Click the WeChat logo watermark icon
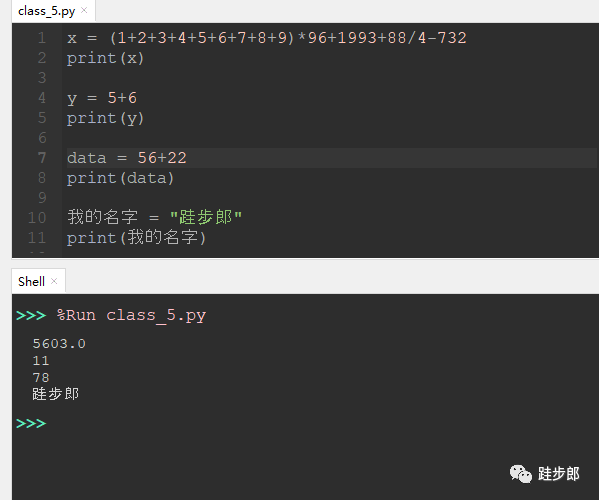 tap(521, 474)
